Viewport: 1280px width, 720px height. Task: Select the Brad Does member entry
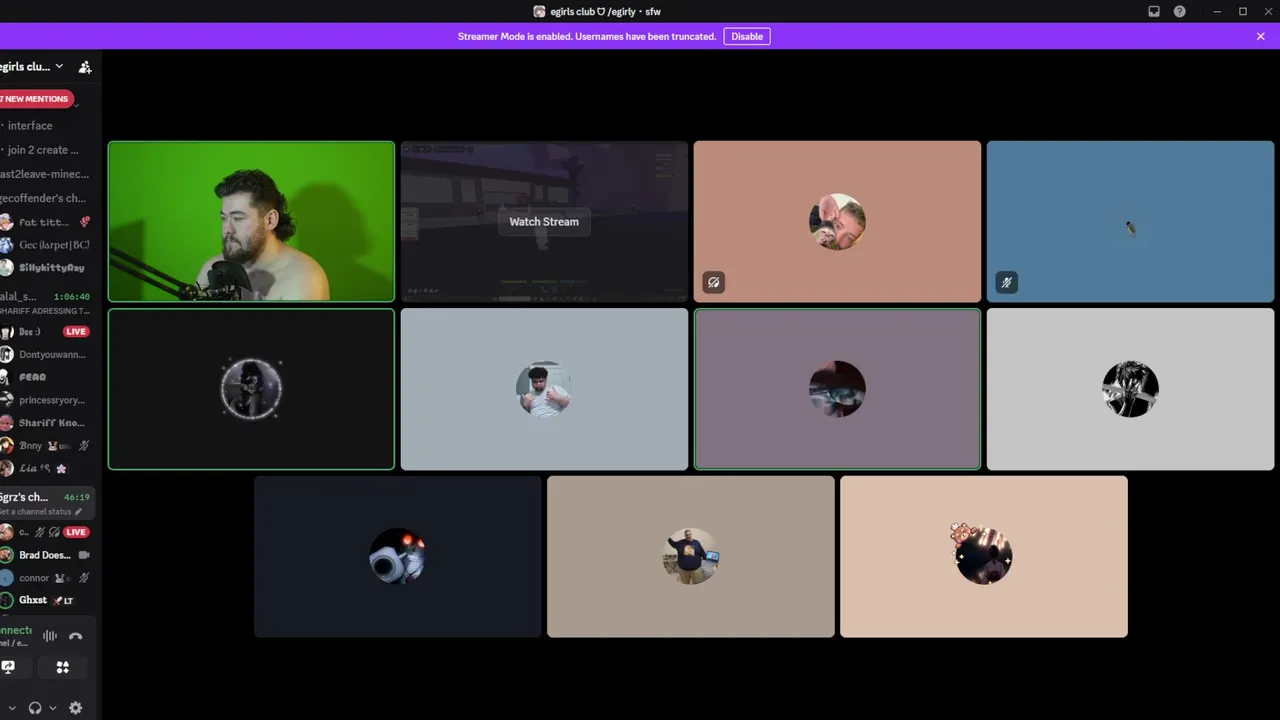tap(47, 555)
